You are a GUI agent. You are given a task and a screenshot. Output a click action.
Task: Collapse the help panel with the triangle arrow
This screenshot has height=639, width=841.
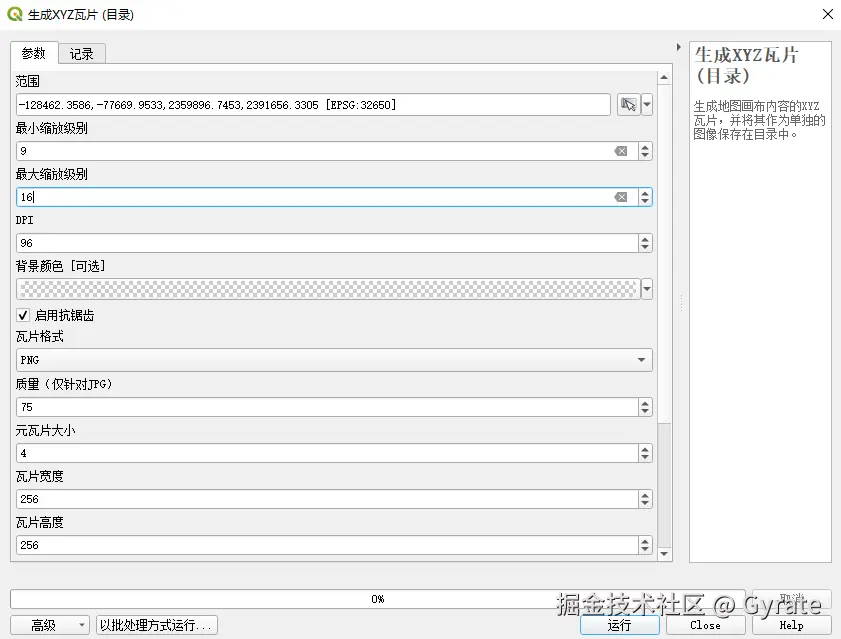click(x=678, y=47)
